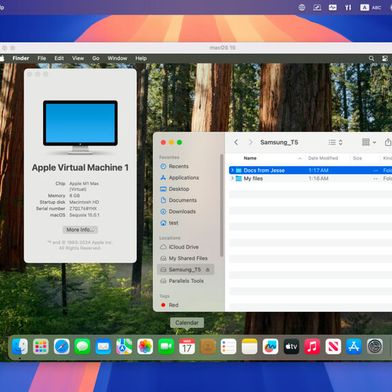Eject the Samsung_T5 drive in sidebar
Image resolution: width=392 pixels, height=392 pixels.
click(208, 270)
